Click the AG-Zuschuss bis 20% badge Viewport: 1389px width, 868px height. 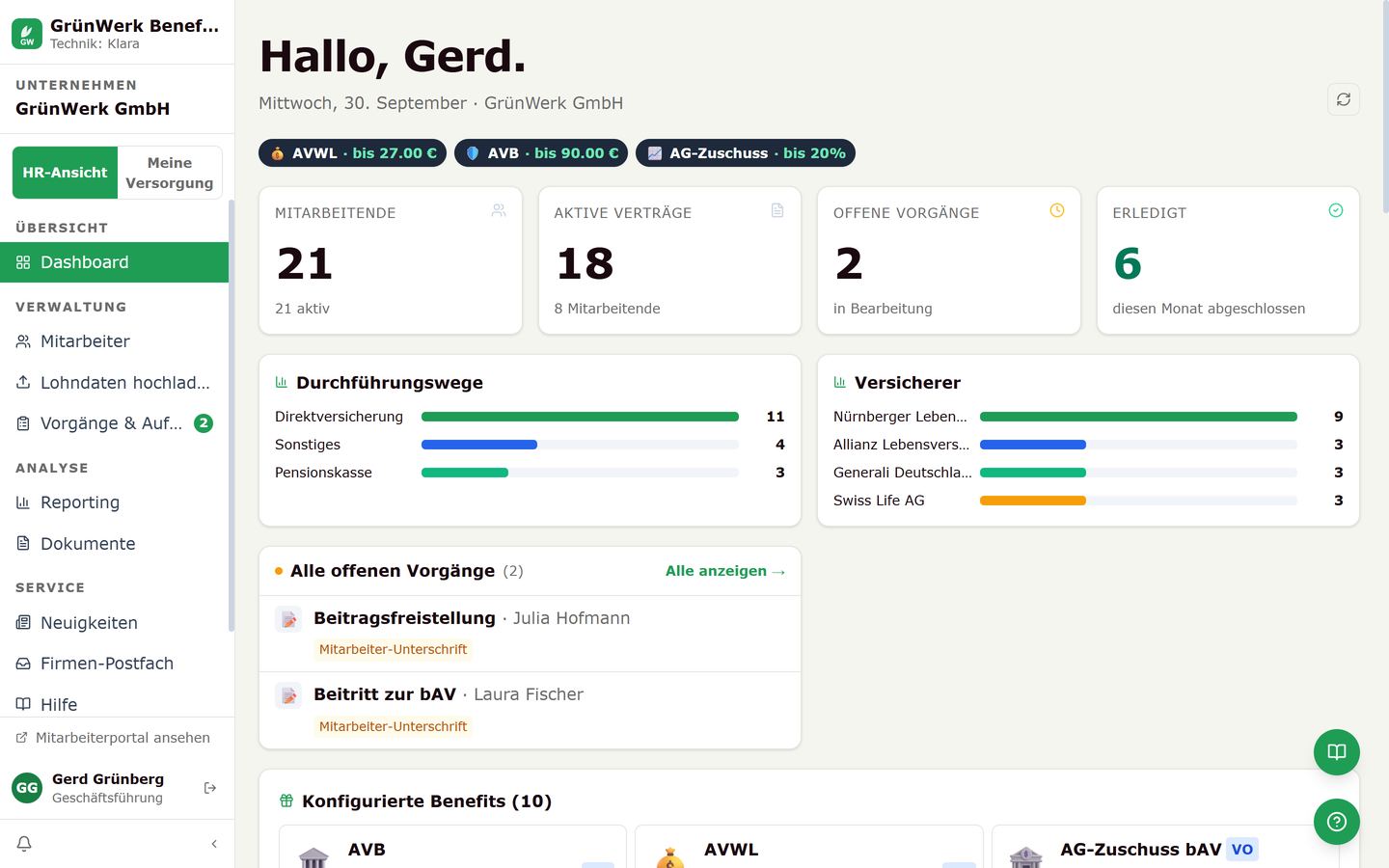click(x=746, y=153)
